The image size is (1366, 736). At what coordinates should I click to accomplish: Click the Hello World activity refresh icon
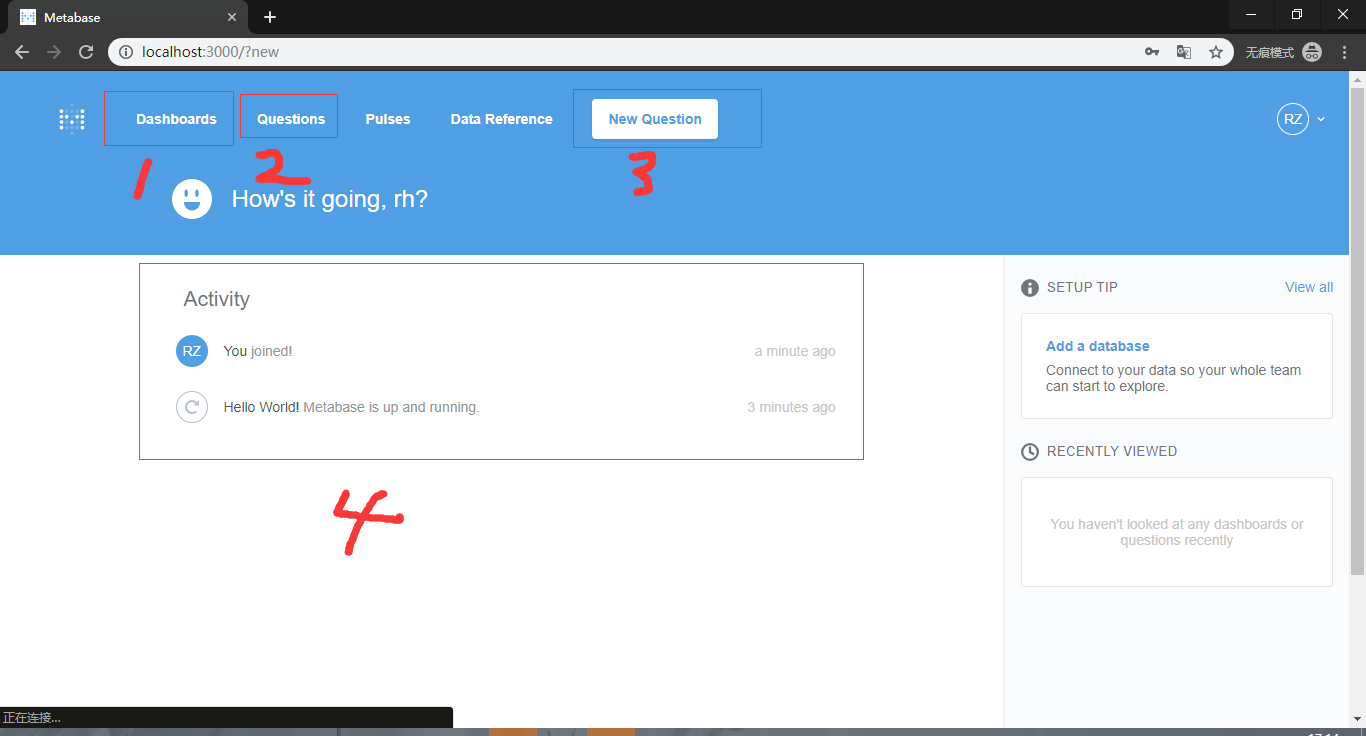[x=192, y=407]
